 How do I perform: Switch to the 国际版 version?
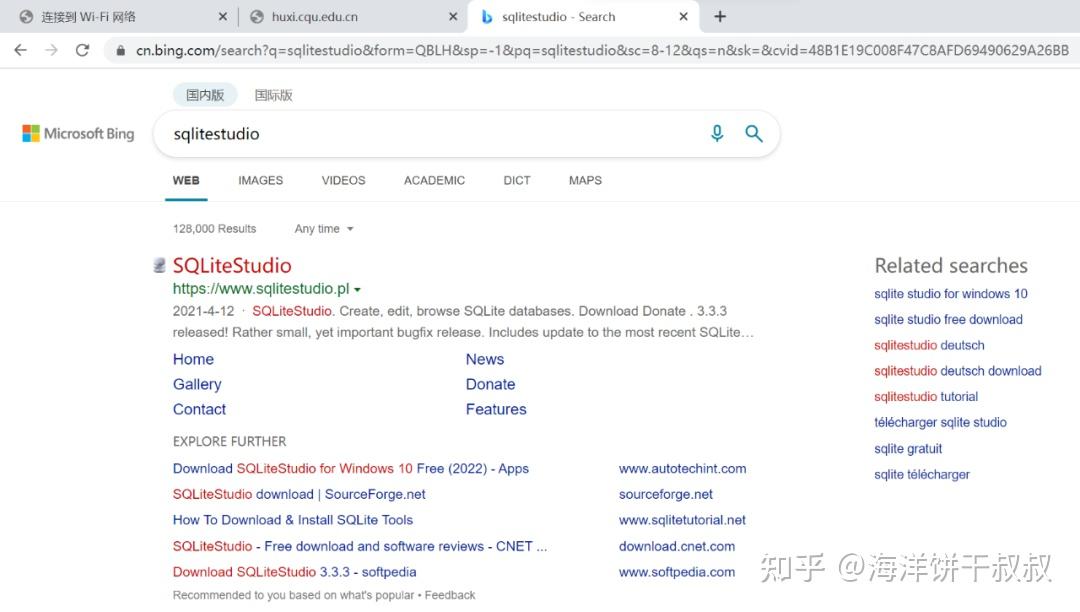click(272, 94)
